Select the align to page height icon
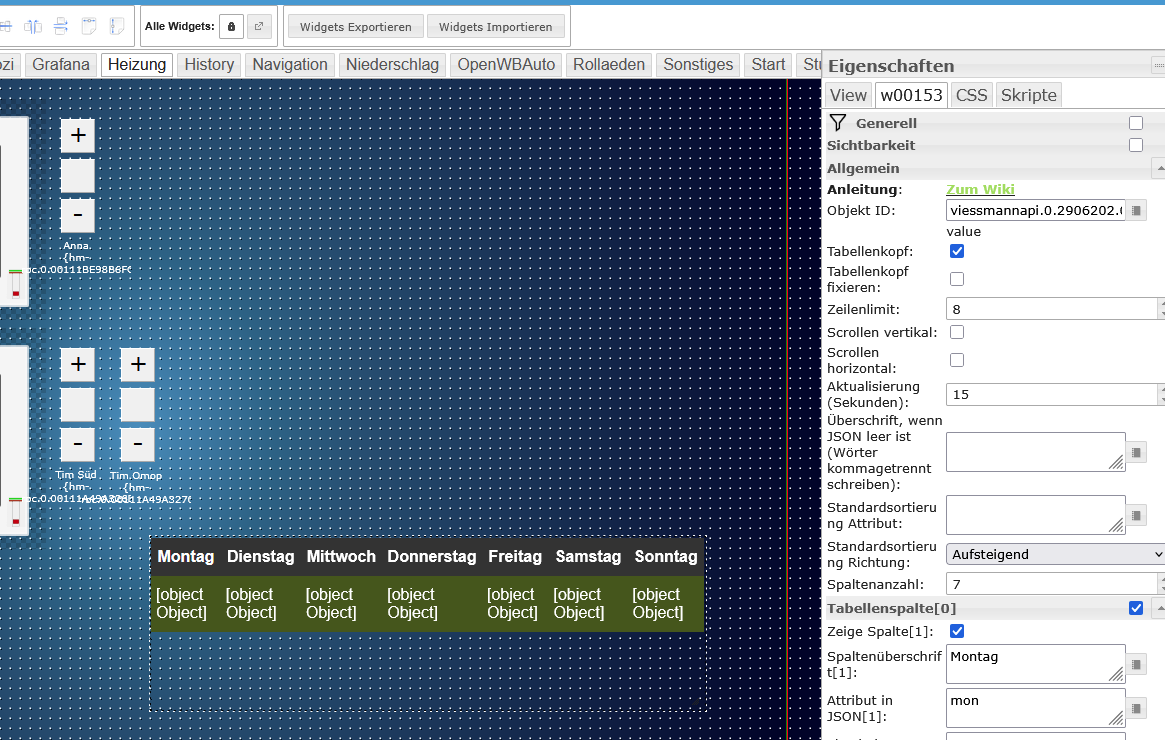Image resolution: width=1165 pixels, height=740 pixels. pos(115,25)
